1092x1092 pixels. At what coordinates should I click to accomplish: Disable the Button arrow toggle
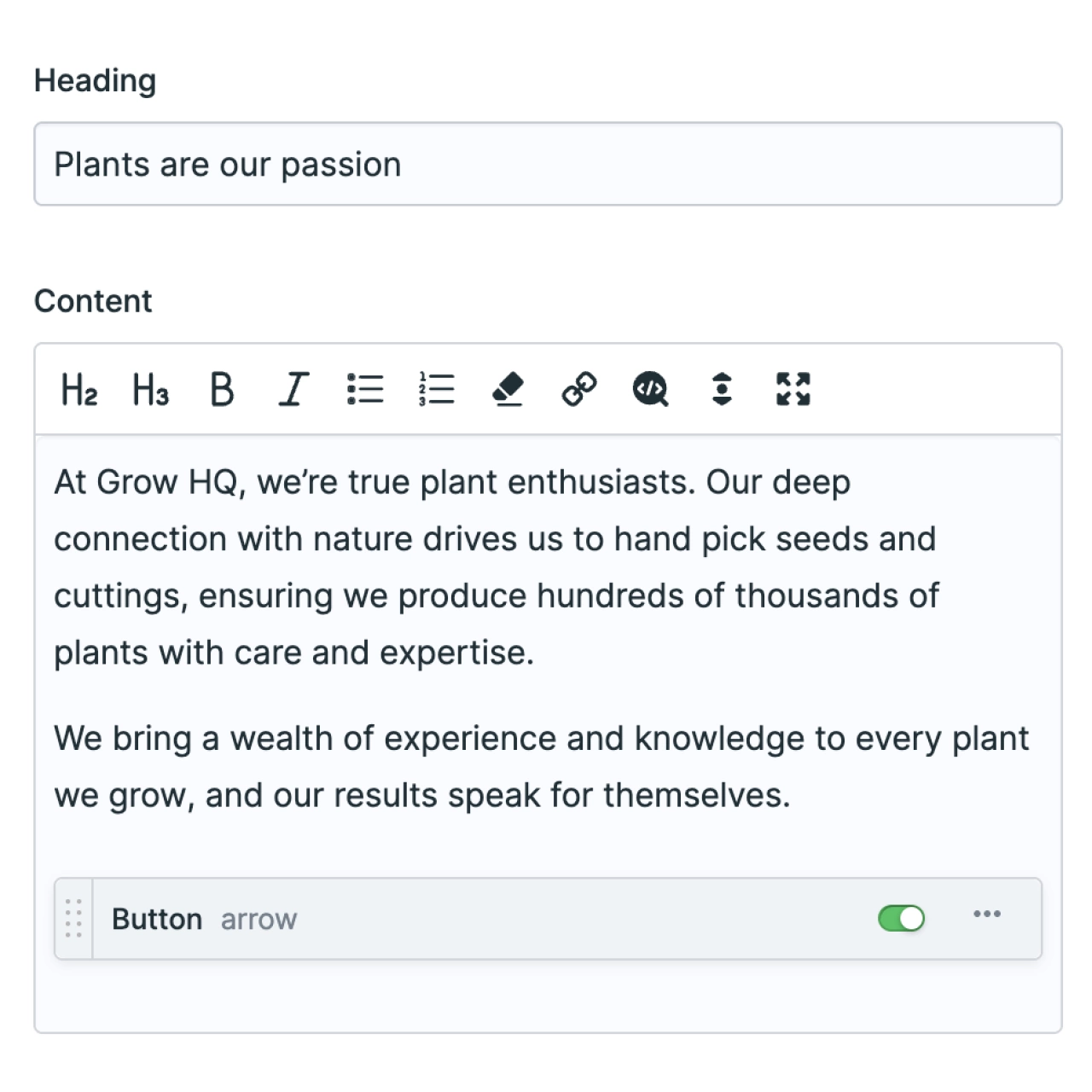click(x=902, y=919)
